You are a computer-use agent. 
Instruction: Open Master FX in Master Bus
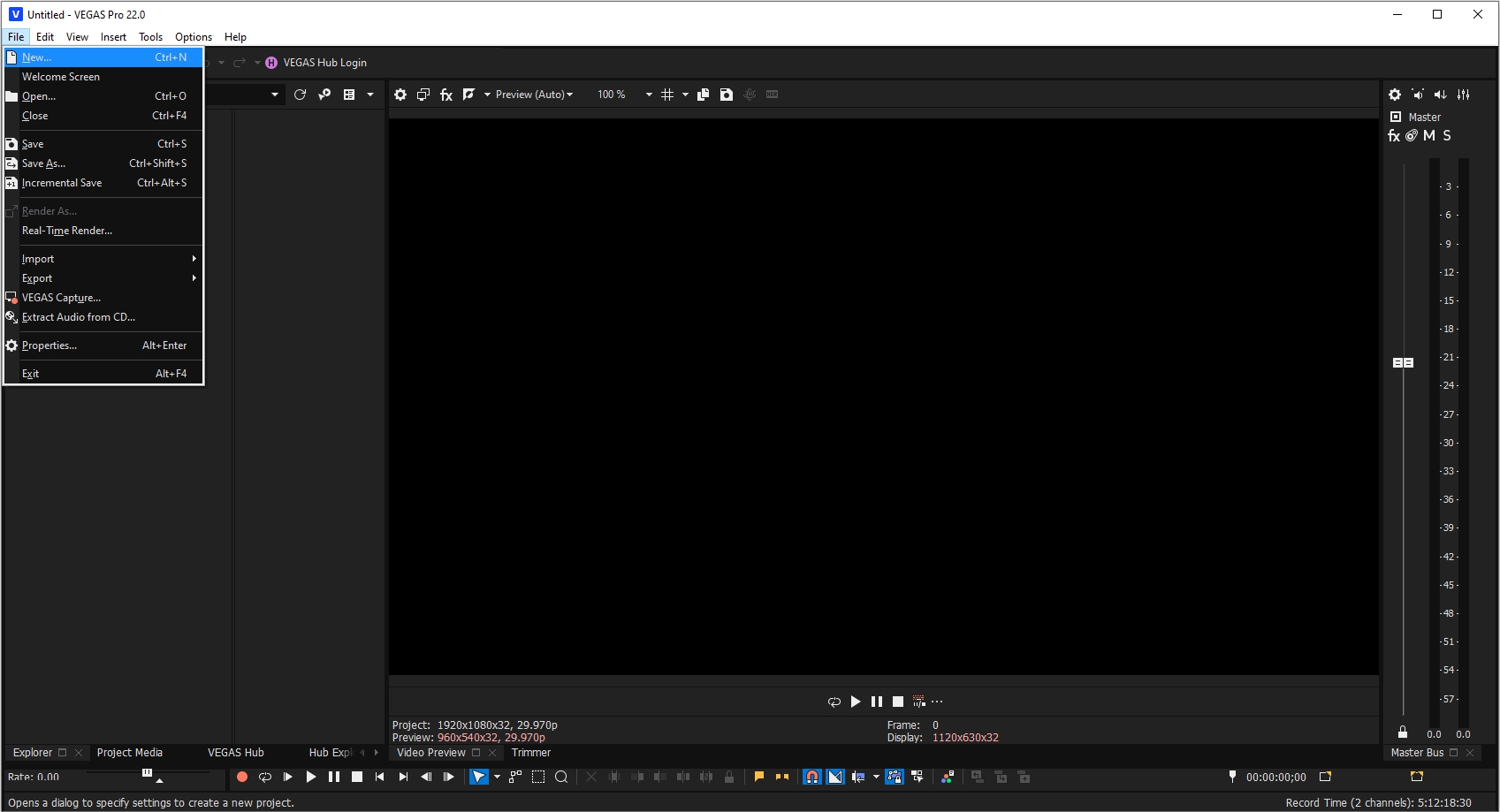point(1394,136)
